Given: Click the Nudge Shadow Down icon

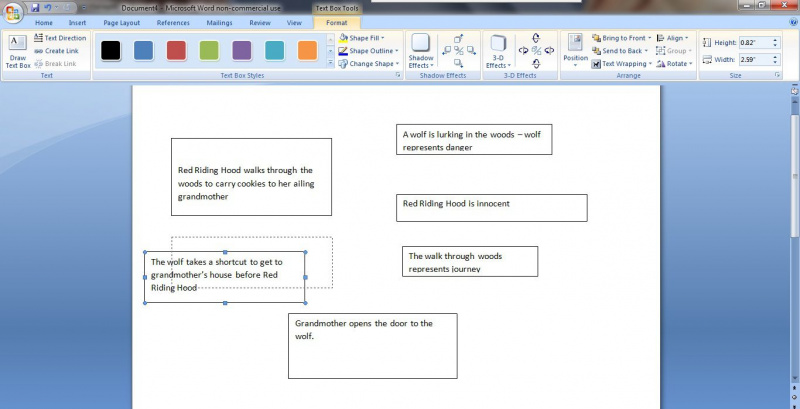Looking at the screenshot, I should [459, 63].
